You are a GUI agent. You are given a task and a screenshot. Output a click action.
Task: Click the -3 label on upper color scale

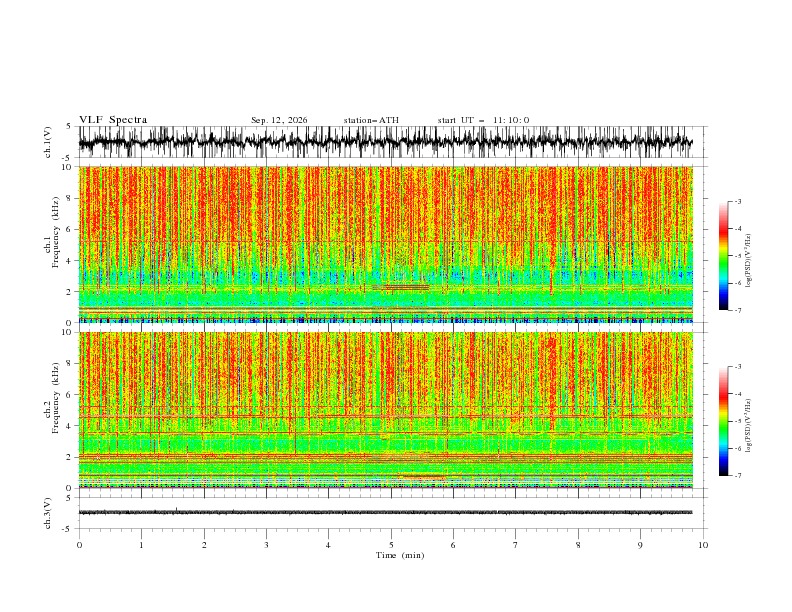(x=738, y=201)
